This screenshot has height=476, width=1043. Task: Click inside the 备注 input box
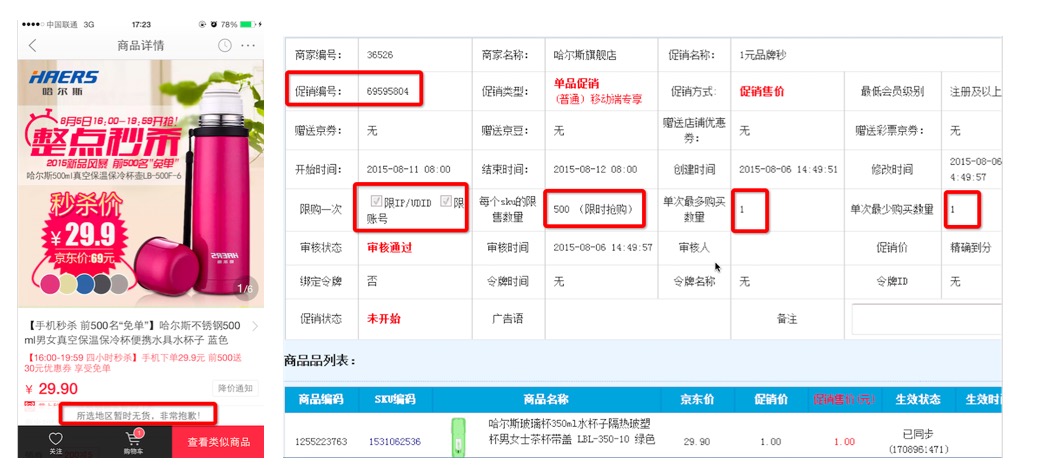click(927, 320)
